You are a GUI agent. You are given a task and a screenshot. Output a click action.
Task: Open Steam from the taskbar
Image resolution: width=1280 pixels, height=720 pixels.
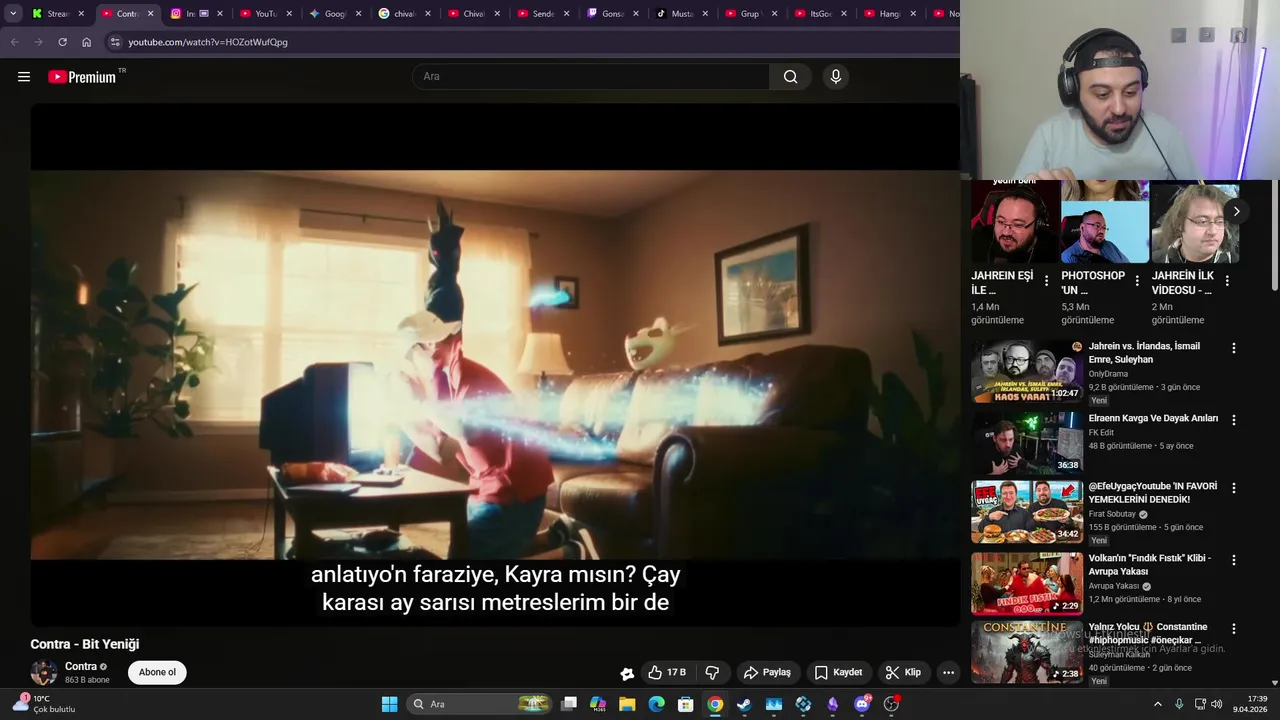744,704
